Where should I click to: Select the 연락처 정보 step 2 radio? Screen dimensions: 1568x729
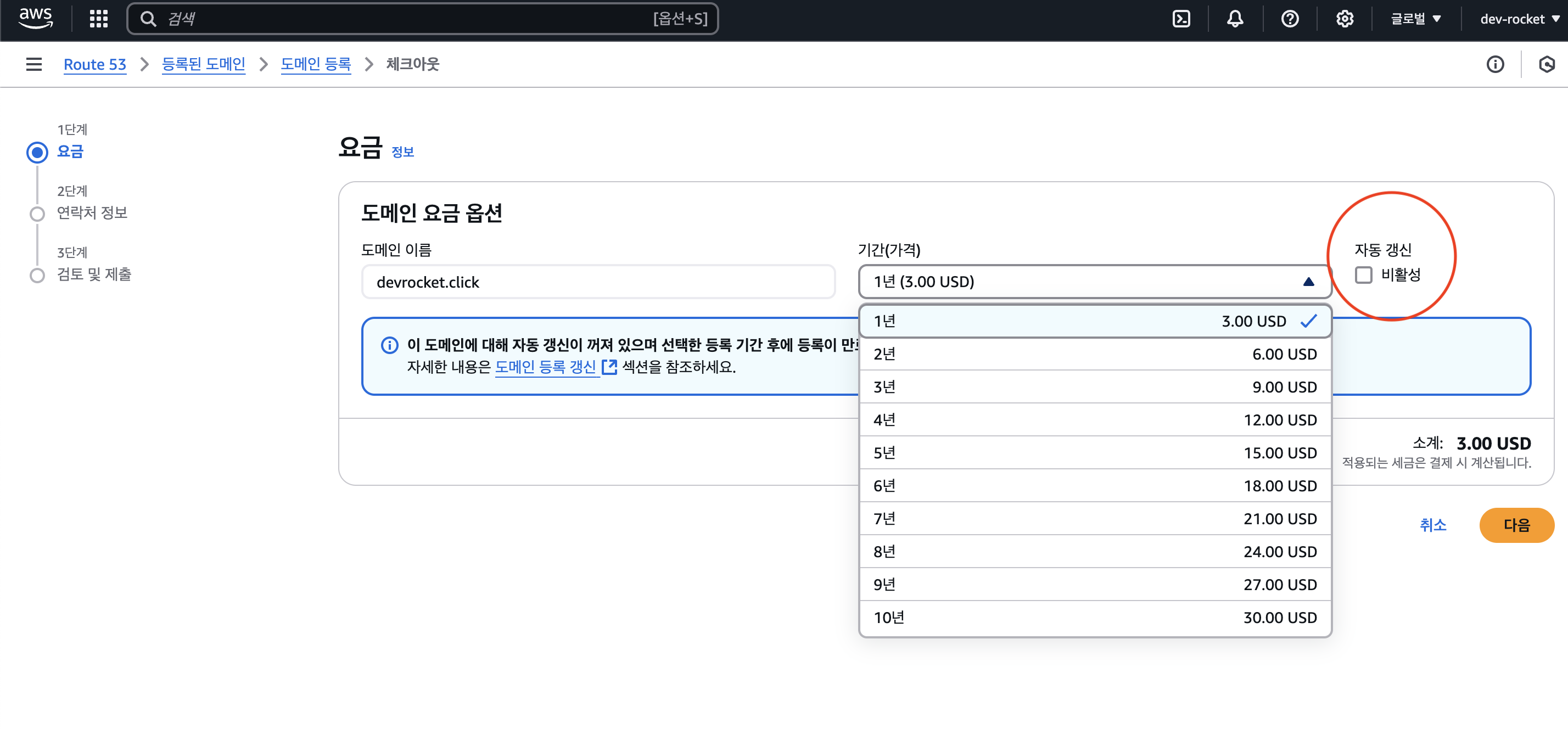[37, 214]
